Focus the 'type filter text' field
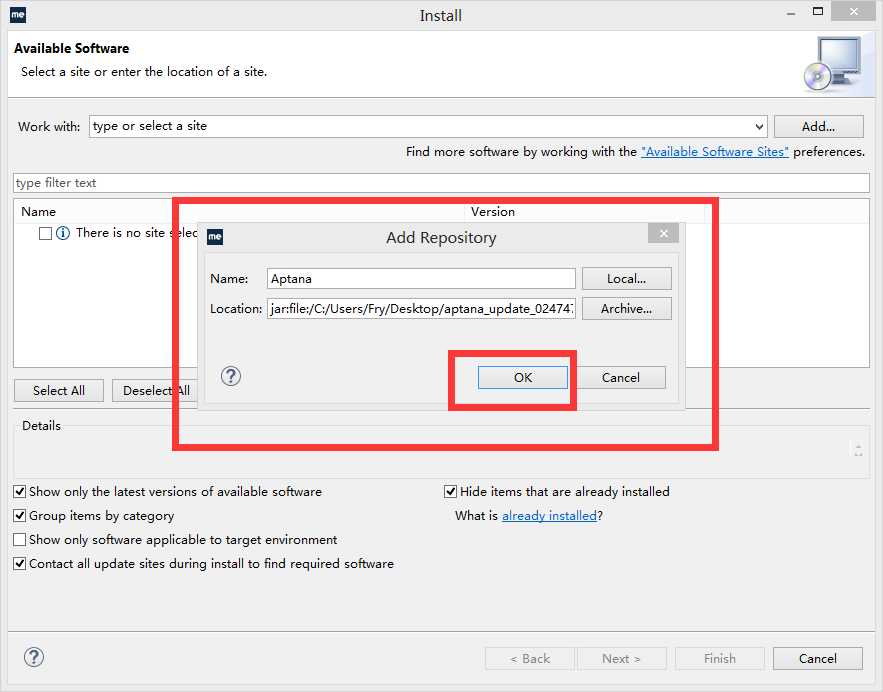 click(x=442, y=183)
